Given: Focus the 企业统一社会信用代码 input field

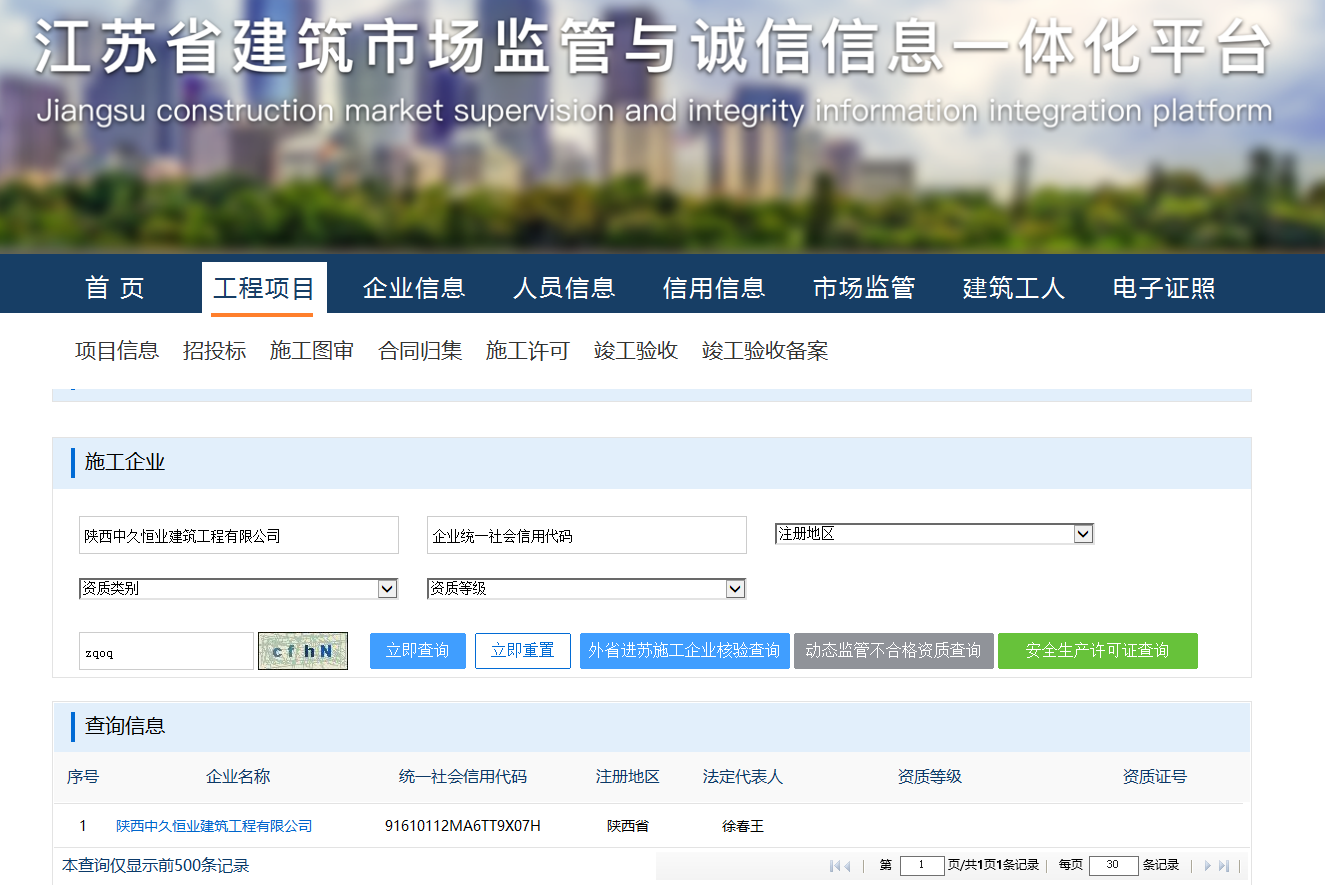Looking at the screenshot, I should (x=587, y=535).
